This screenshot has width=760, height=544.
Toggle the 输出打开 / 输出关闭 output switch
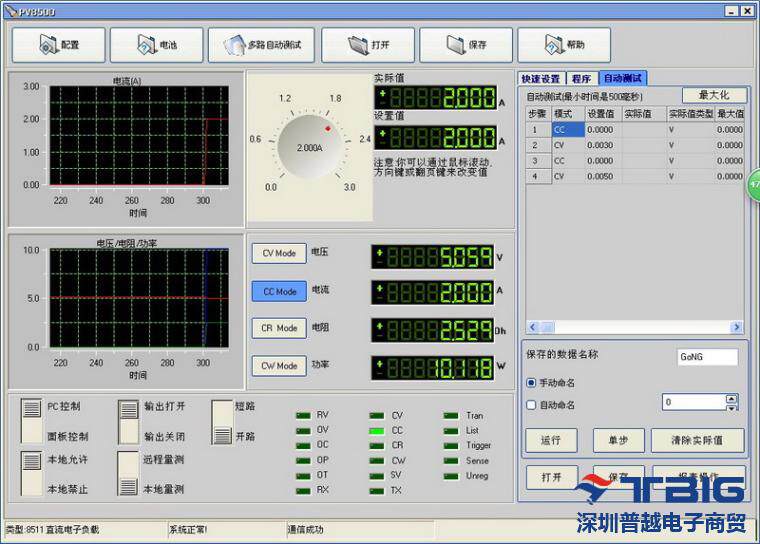(128, 420)
